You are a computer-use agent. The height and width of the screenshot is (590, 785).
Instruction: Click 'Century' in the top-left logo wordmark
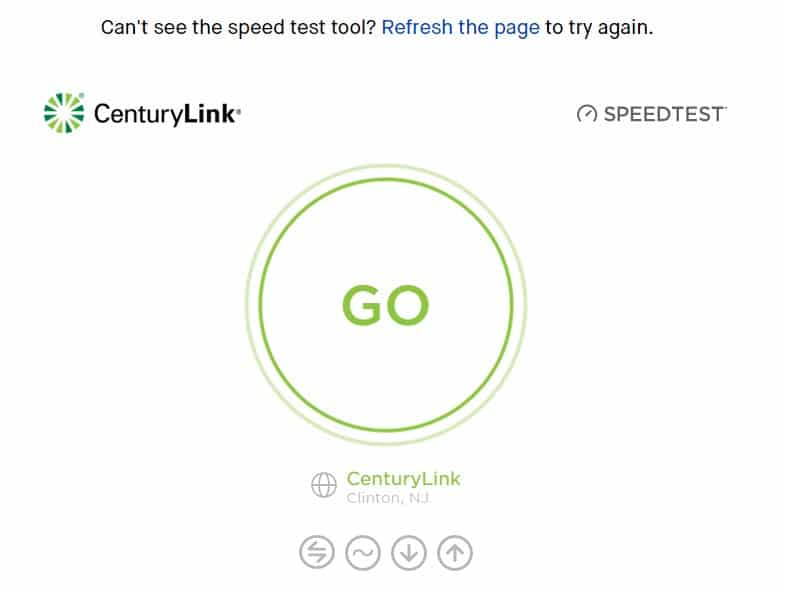tap(137, 113)
